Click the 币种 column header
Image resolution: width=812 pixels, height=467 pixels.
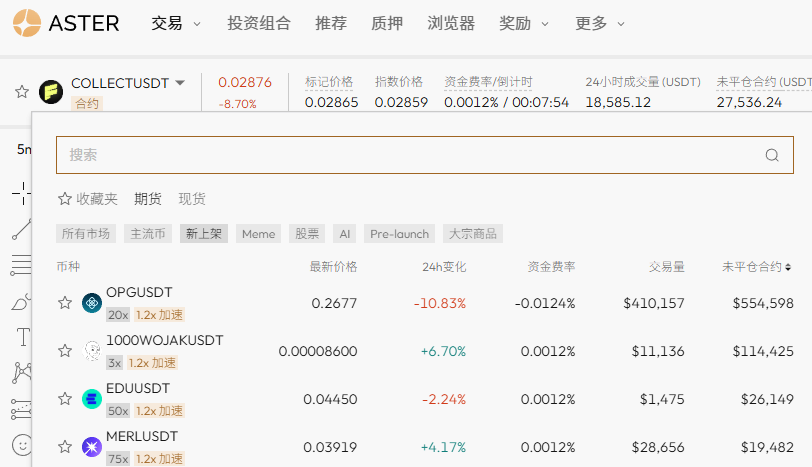68,267
